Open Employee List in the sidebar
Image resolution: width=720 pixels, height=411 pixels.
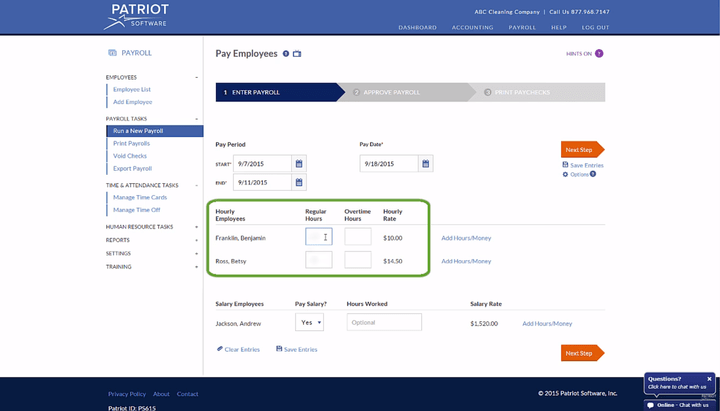pos(132,89)
